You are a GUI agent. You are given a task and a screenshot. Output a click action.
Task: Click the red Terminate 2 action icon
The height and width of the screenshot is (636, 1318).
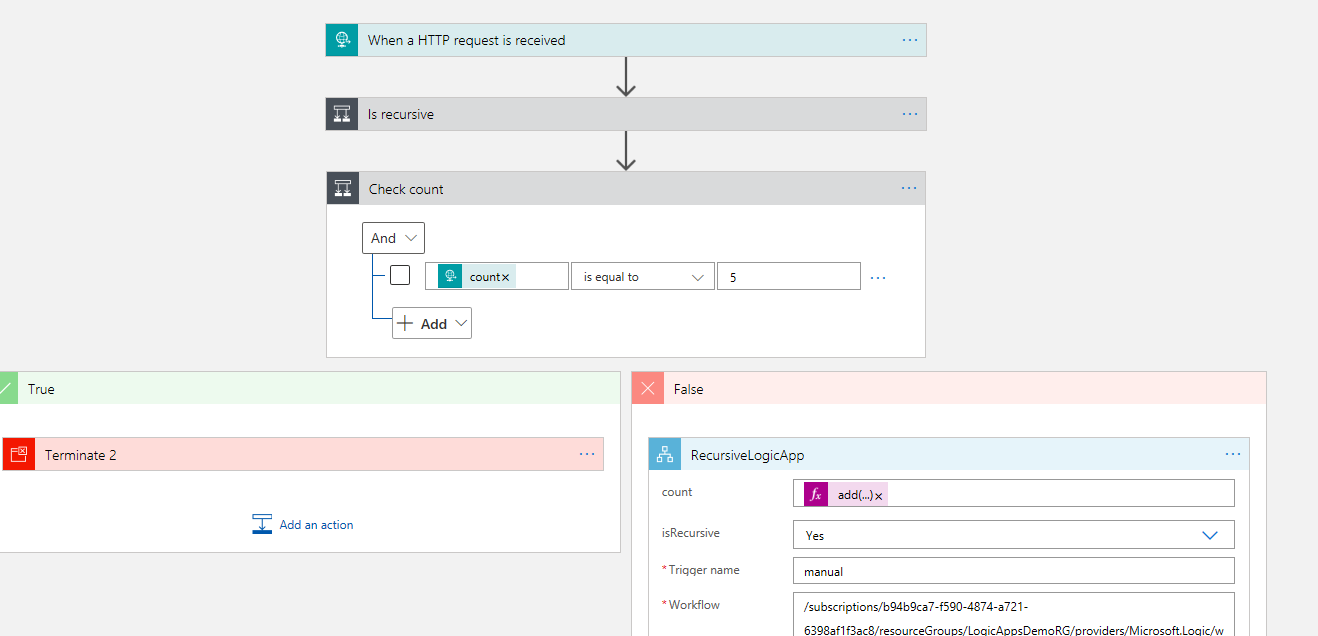18,455
